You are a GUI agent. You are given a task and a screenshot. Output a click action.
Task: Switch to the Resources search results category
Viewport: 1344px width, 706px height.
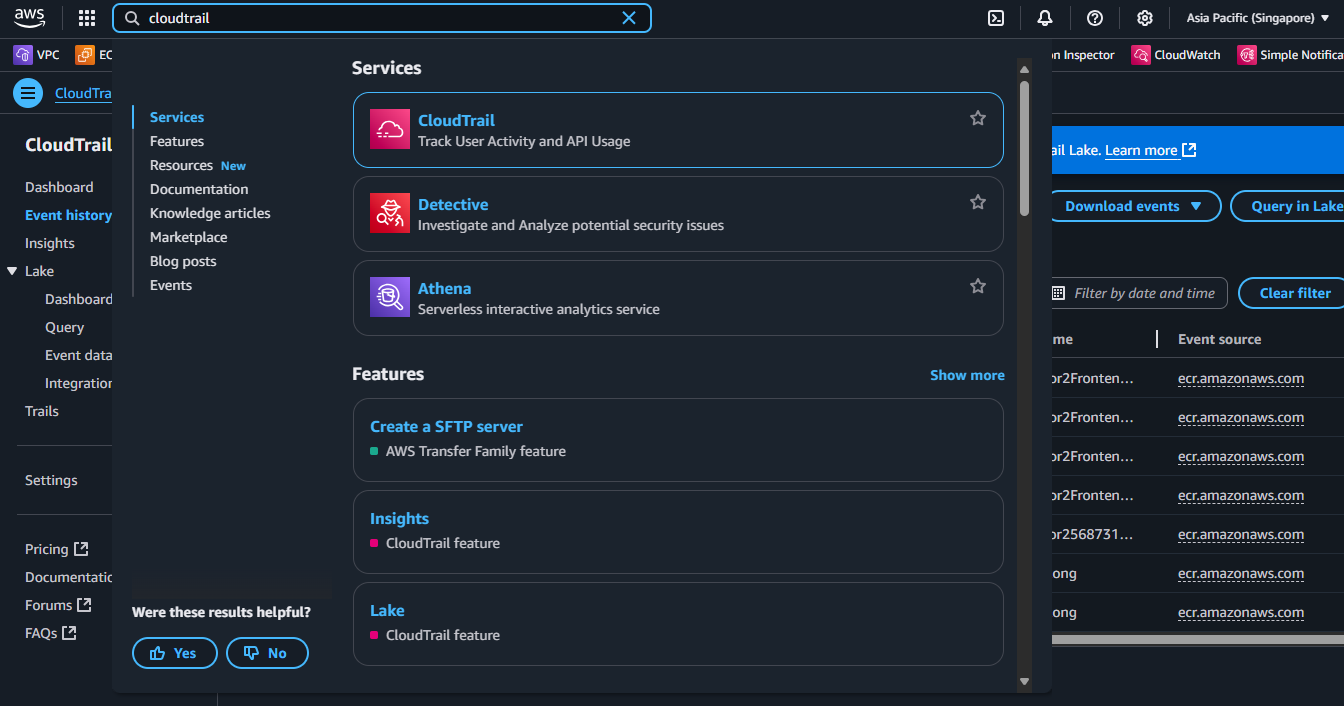(x=181, y=164)
